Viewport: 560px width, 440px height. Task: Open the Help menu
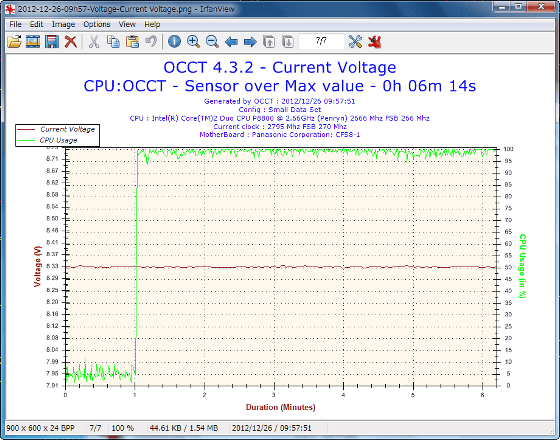point(152,24)
